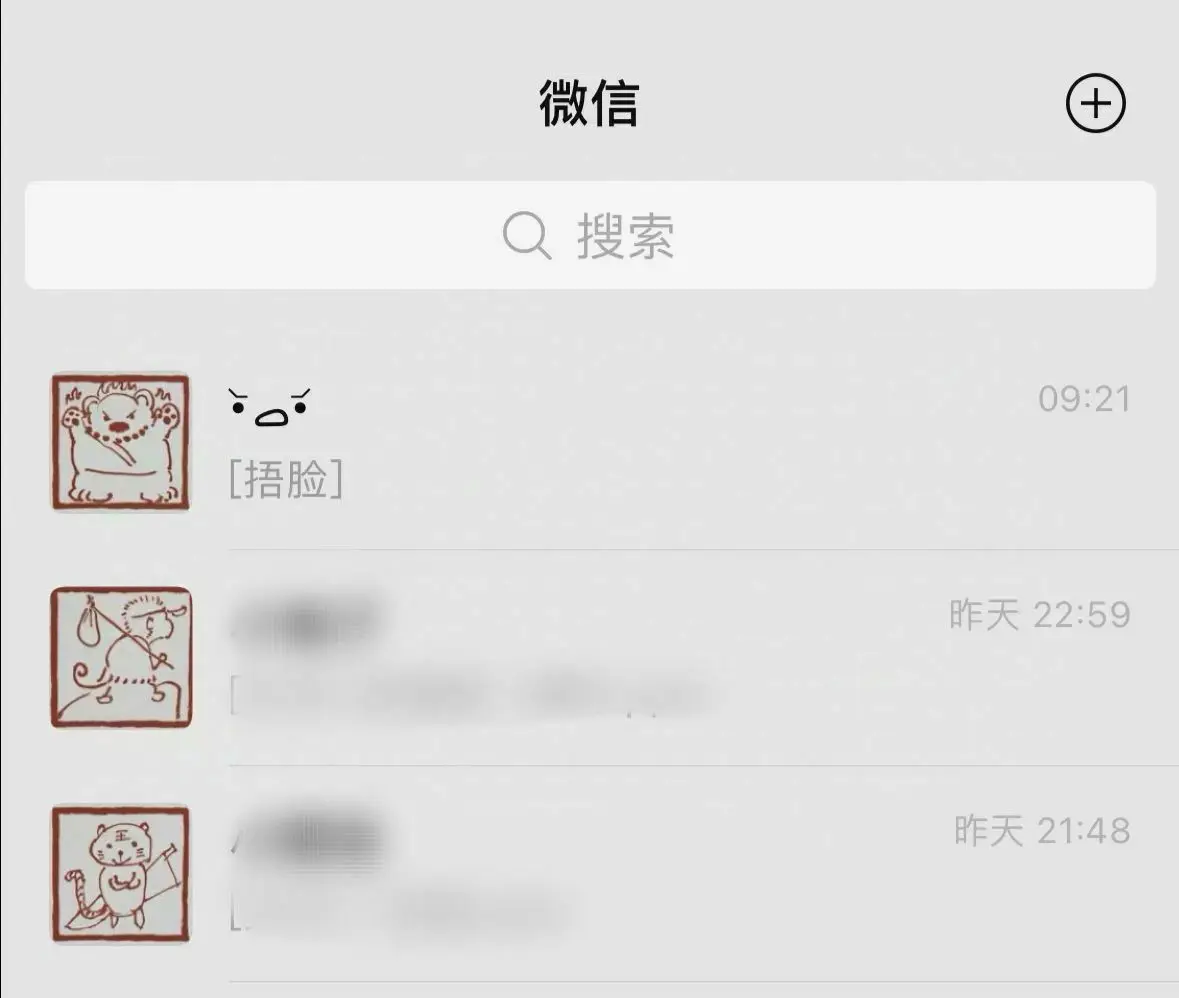Open the [捂脸] message preview

point(286,479)
